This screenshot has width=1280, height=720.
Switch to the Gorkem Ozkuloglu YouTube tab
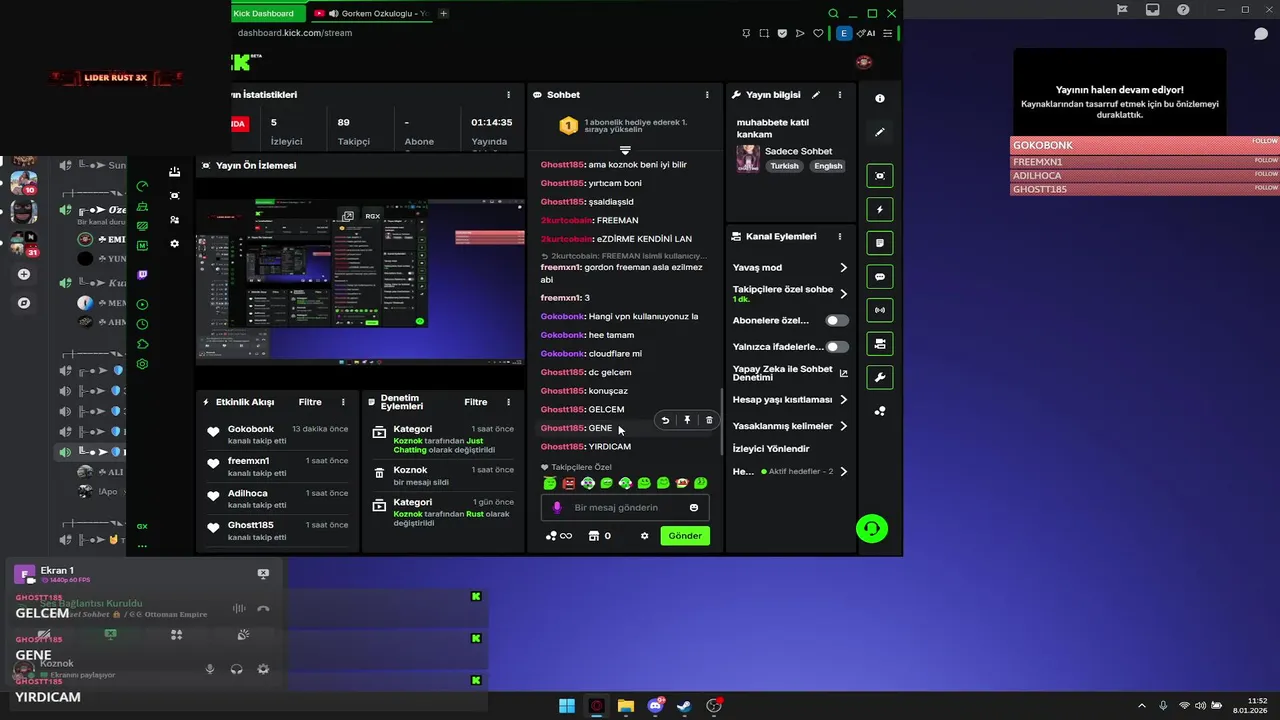[x=372, y=13]
